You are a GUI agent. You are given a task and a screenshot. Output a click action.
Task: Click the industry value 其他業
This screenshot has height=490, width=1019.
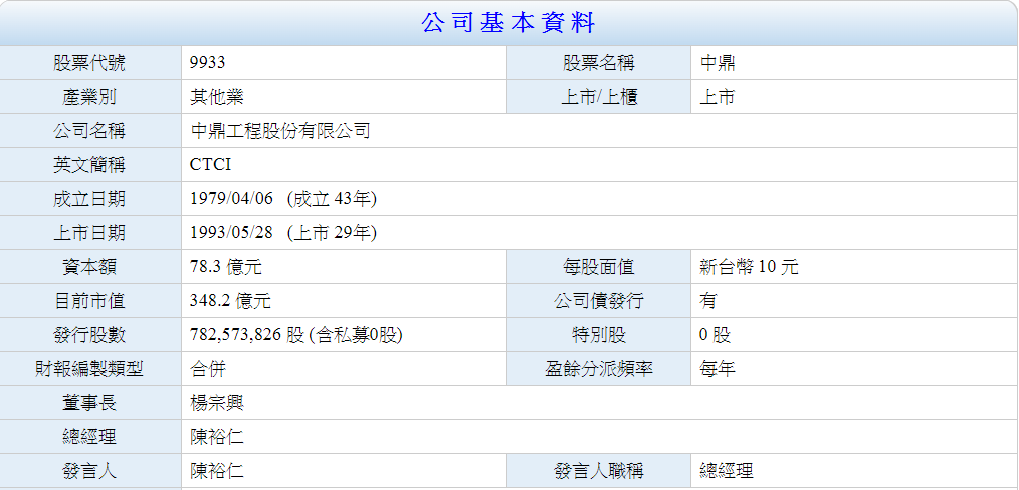pos(217,97)
